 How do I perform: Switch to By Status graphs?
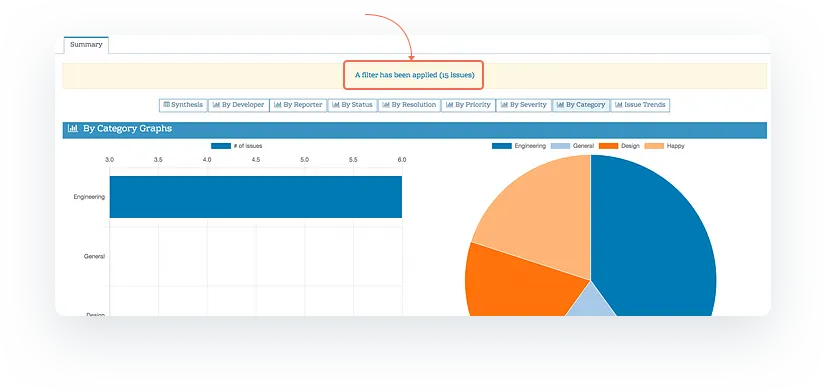pos(352,105)
